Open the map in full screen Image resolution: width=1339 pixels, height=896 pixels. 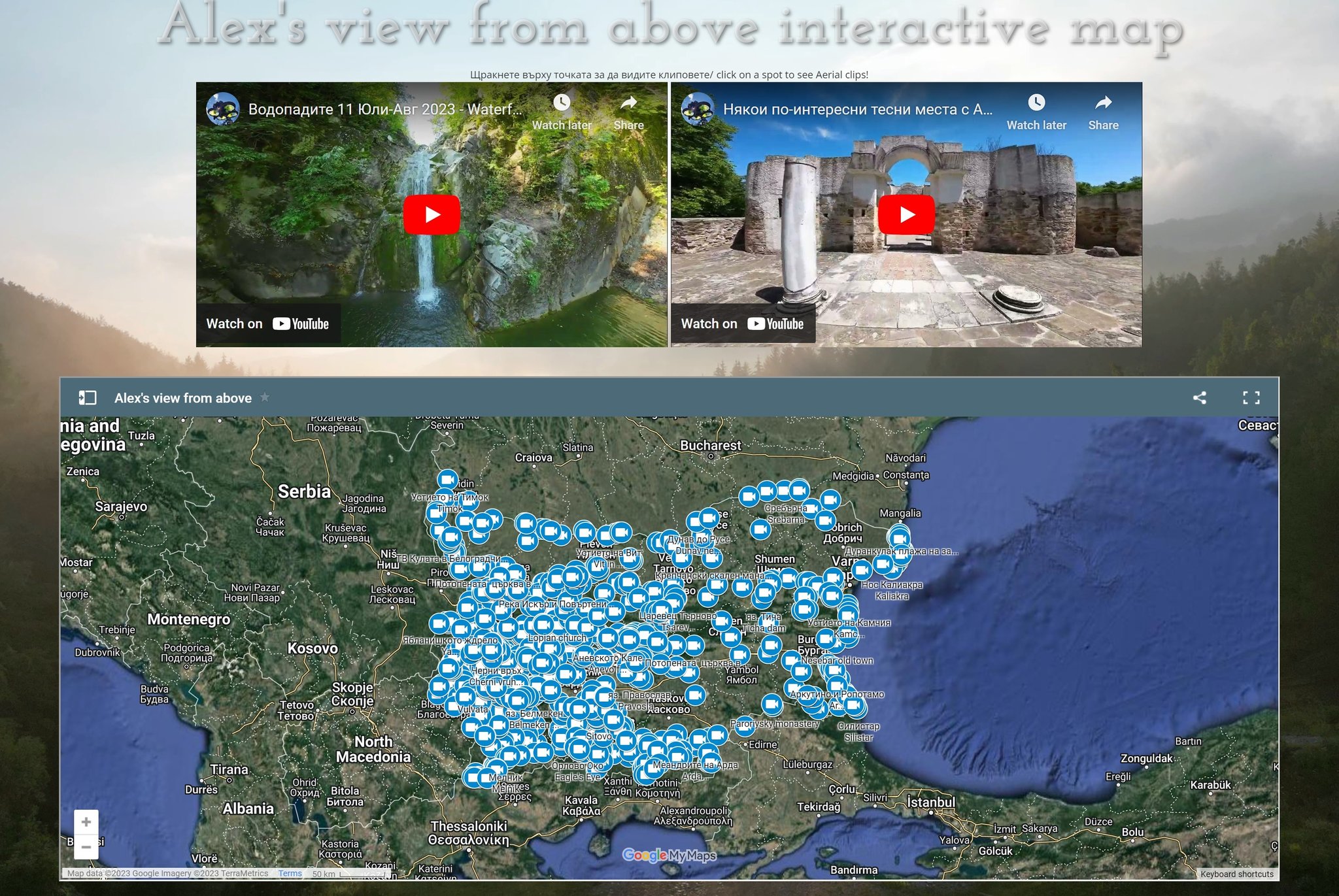[x=1251, y=397]
